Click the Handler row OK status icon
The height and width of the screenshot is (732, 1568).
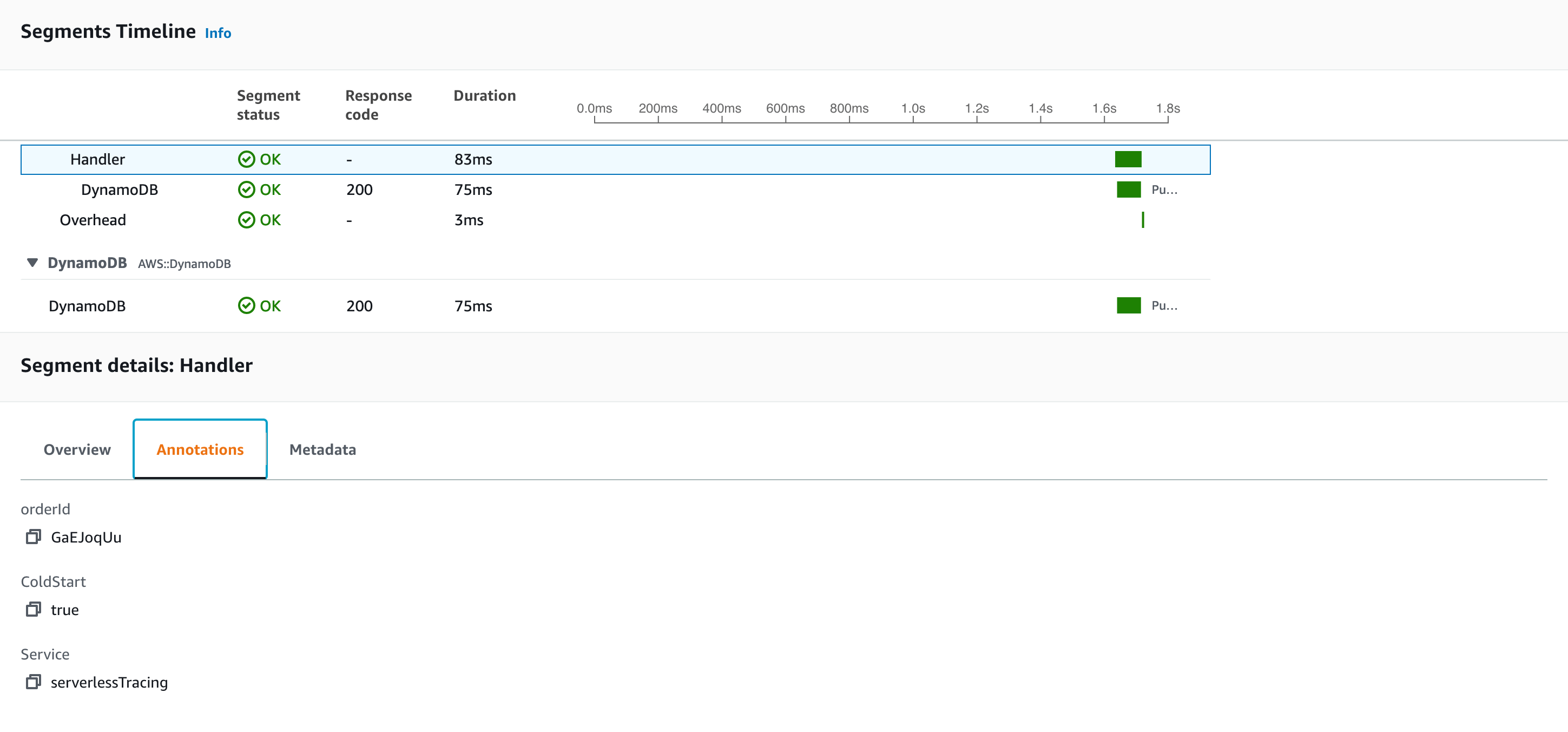pyautogui.click(x=246, y=160)
